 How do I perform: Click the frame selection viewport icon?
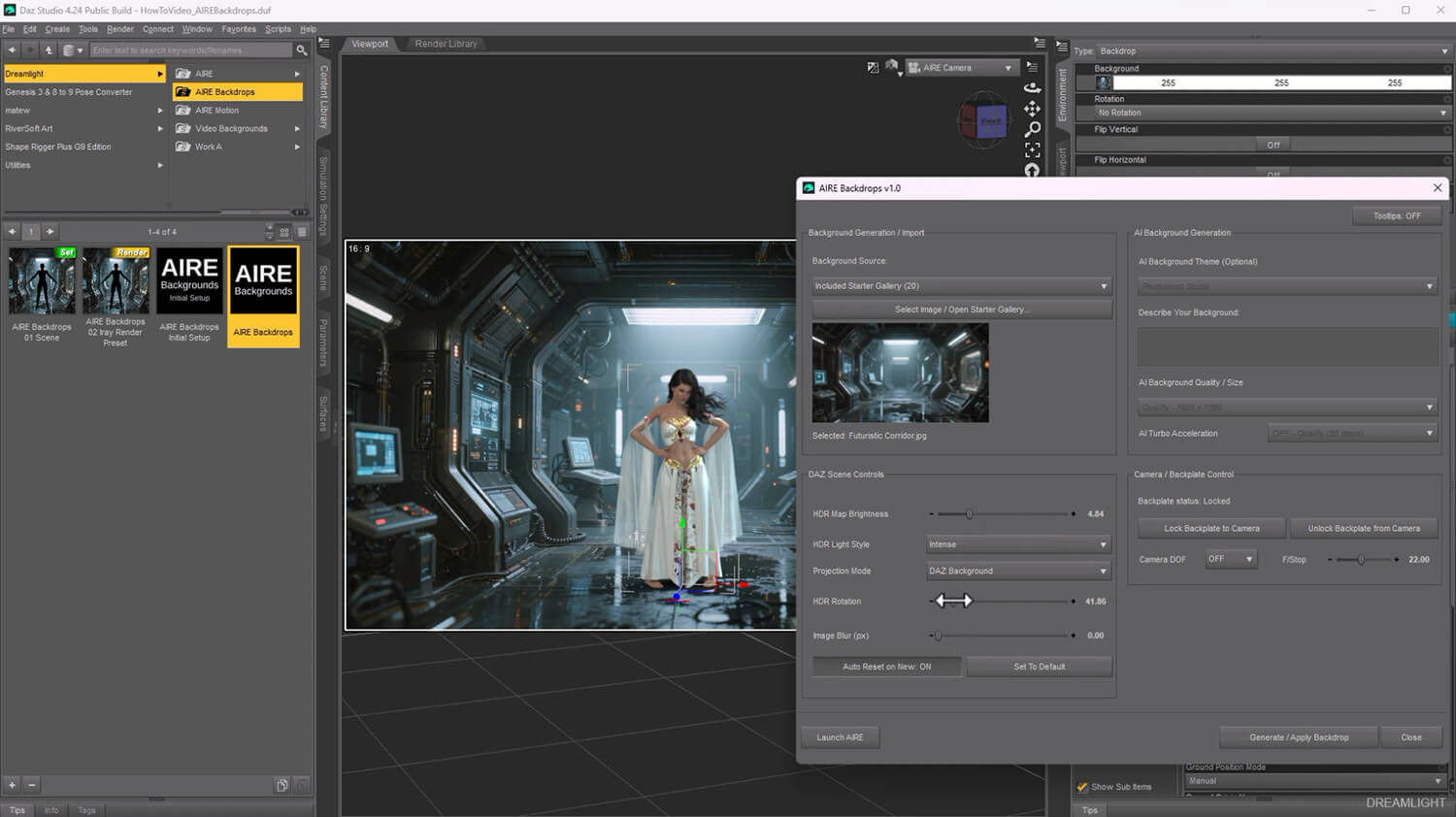(x=1032, y=149)
